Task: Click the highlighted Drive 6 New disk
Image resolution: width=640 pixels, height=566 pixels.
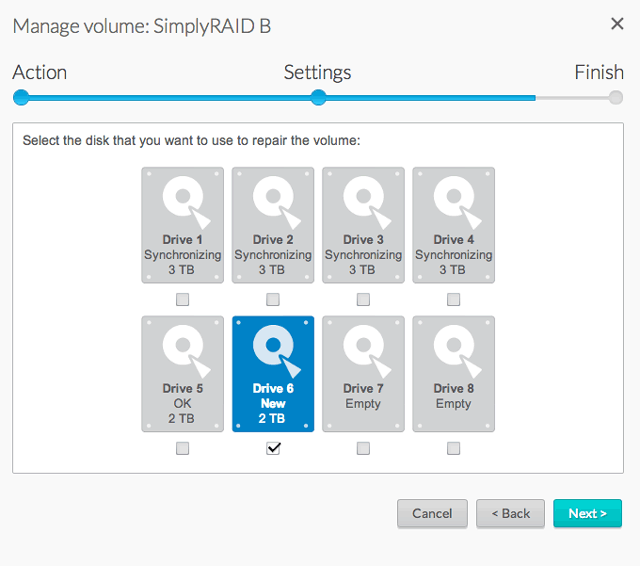Action: pyautogui.click(x=273, y=373)
